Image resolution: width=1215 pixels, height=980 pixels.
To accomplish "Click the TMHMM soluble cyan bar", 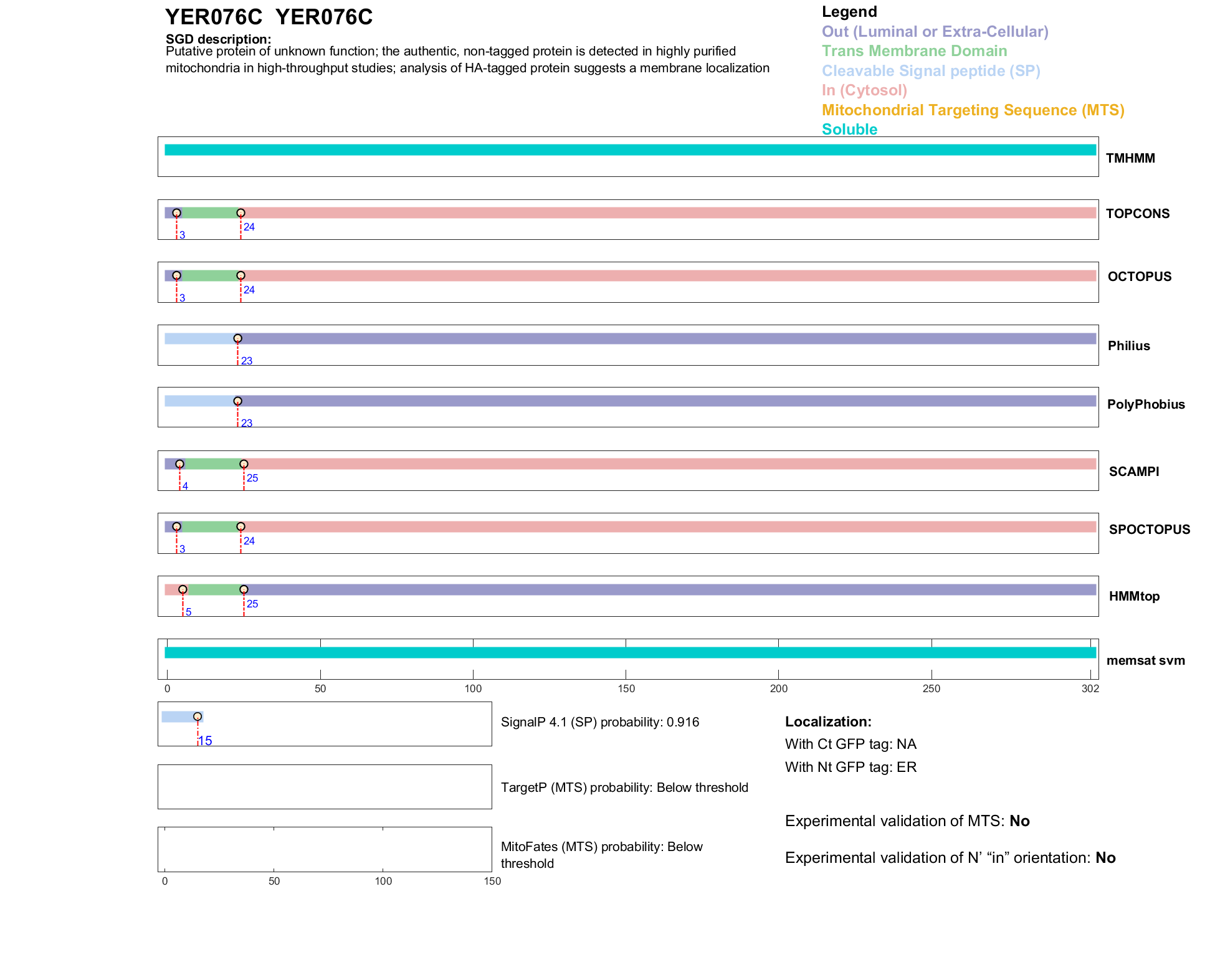I will [x=629, y=150].
